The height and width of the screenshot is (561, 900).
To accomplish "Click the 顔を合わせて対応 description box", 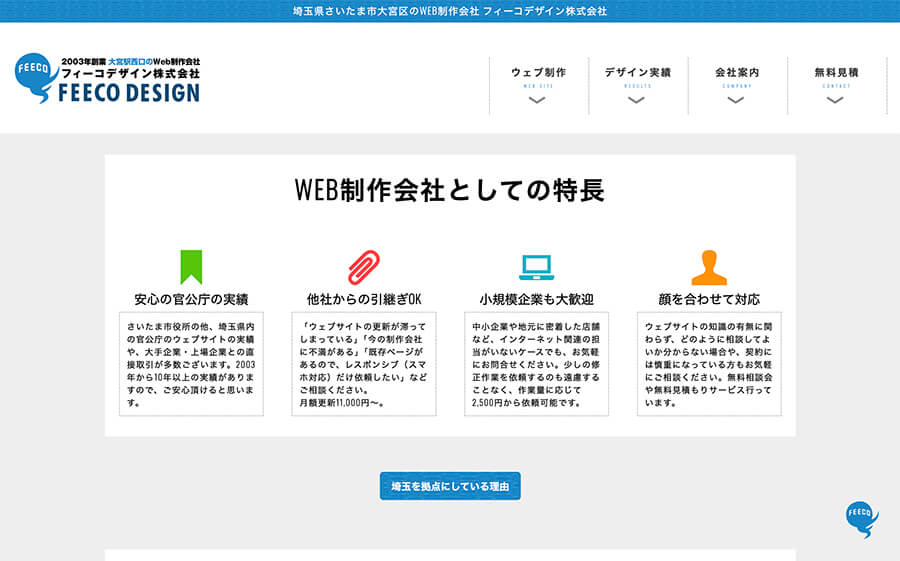I will point(709,363).
